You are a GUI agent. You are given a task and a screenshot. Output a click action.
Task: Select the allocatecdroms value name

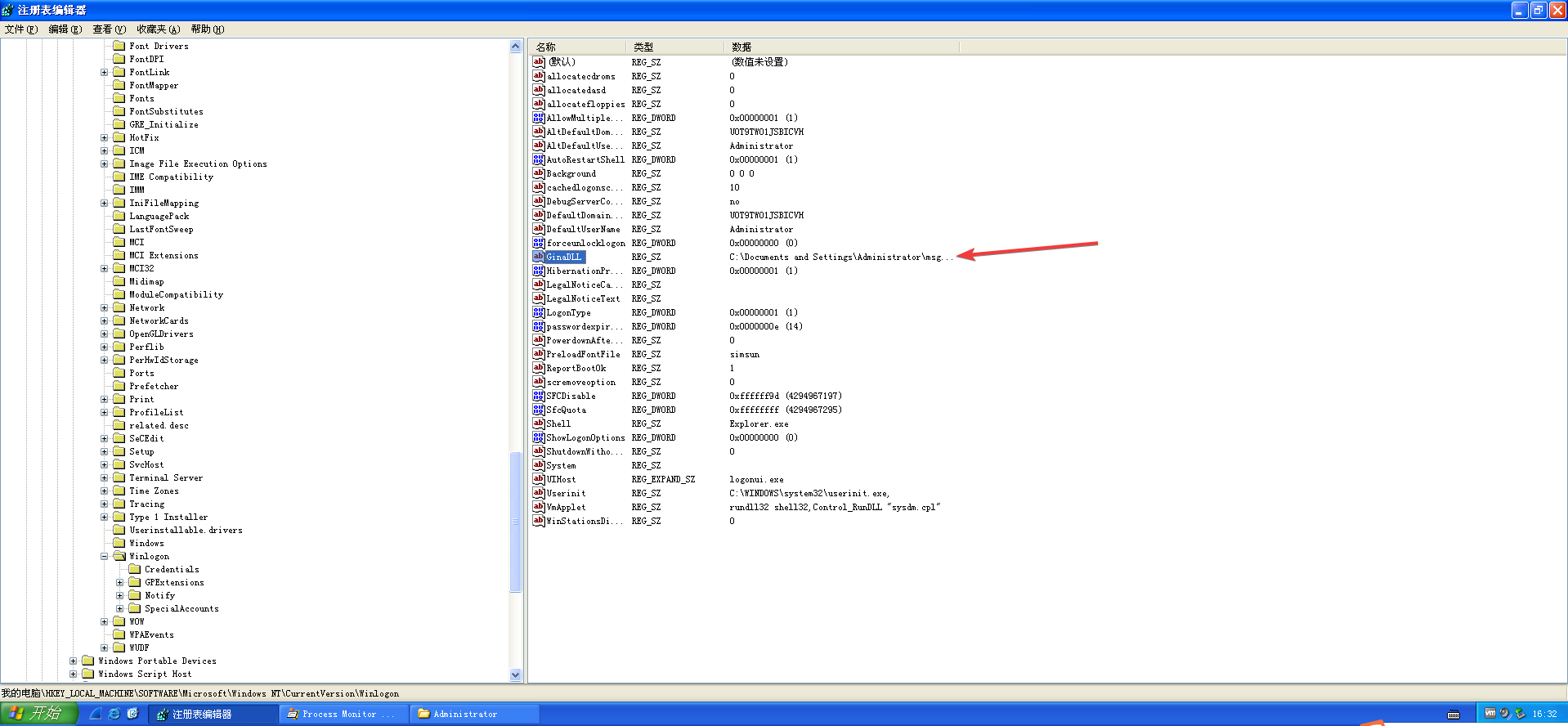coord(581,76)
